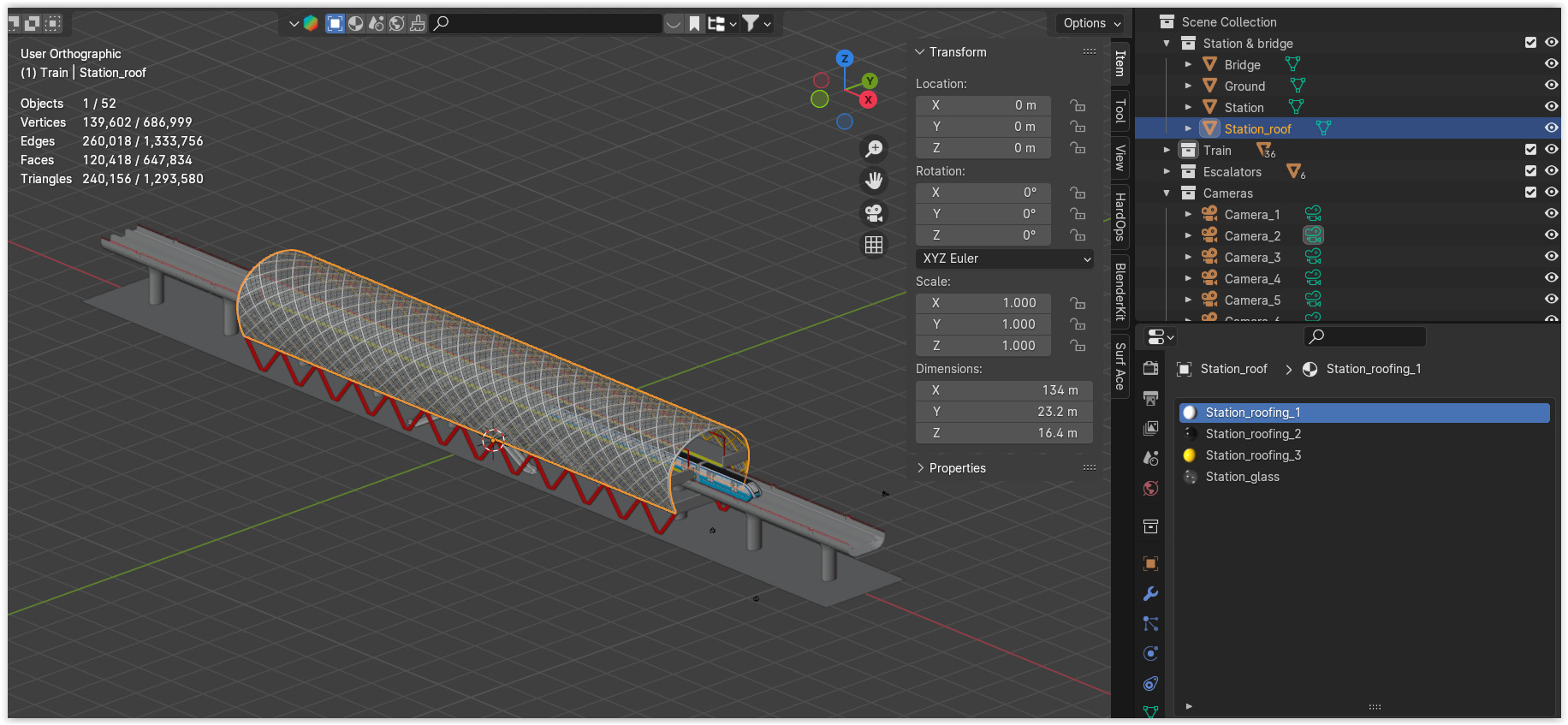Click the world globe filter icon in the header
This screenshot has width=1568, height=725.
397,23
